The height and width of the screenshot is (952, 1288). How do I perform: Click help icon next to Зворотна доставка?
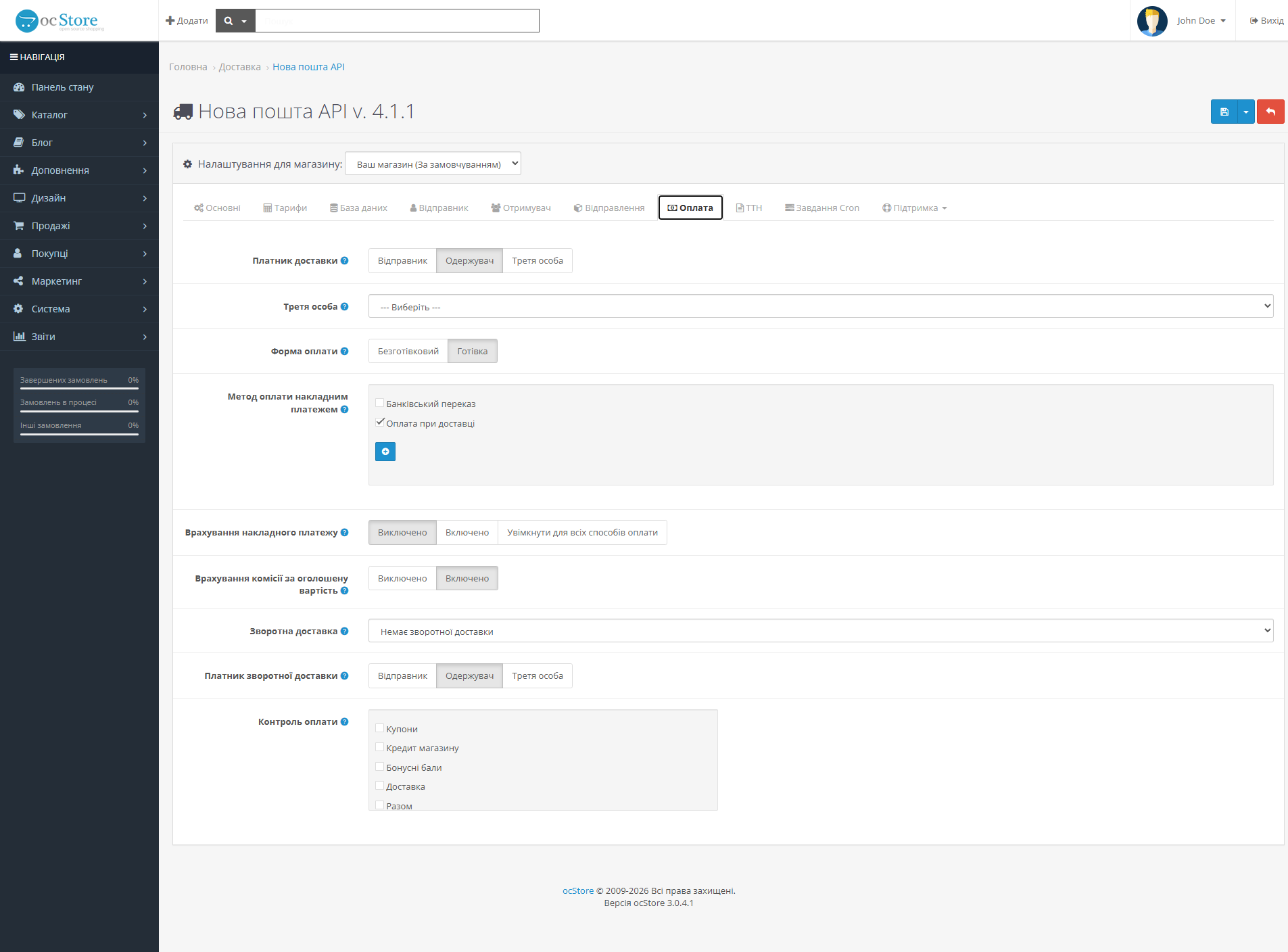(x=345, y=632)
